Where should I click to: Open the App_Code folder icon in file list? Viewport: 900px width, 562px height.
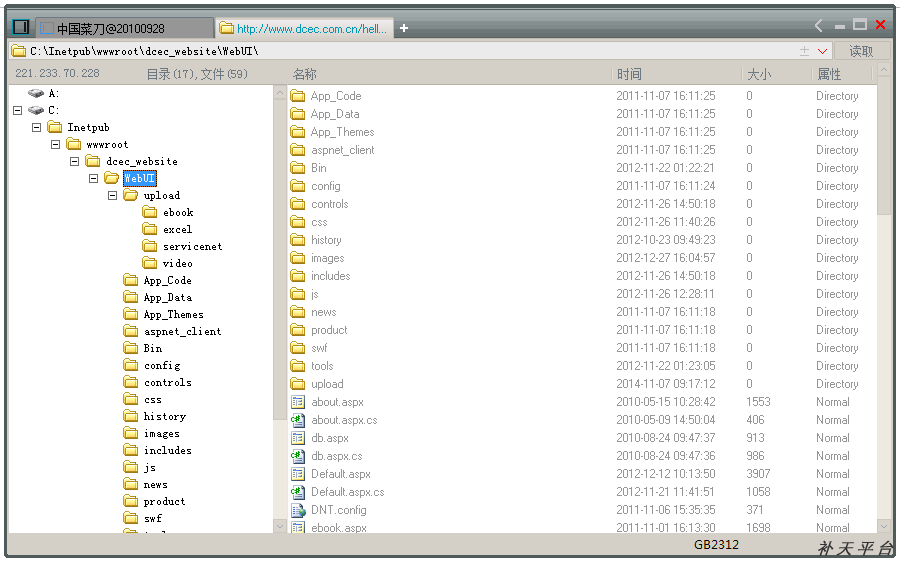(297, 96)
